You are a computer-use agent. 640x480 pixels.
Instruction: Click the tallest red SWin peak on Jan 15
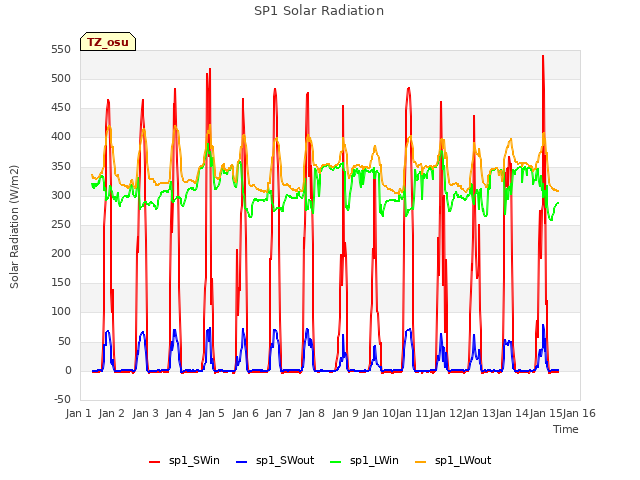tap(543, 57)
